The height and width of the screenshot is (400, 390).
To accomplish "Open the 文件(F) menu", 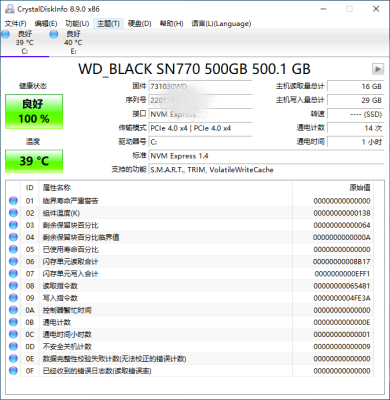I will 16,24.
